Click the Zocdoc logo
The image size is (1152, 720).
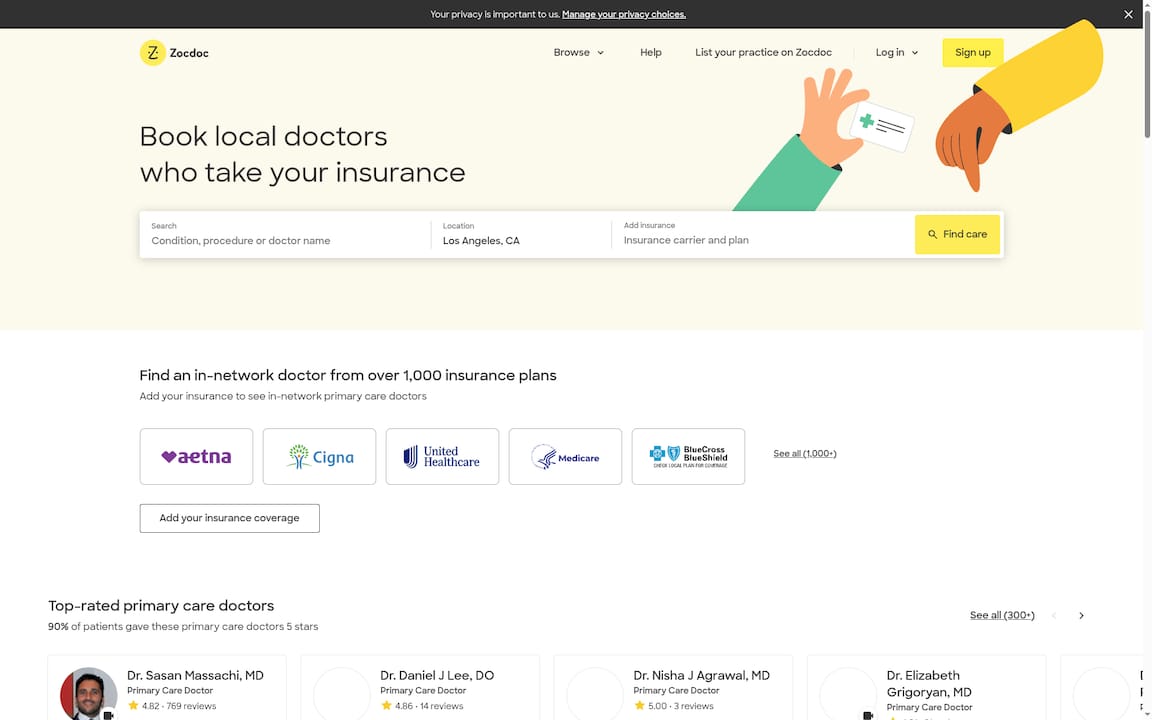(x=174, y=52)
